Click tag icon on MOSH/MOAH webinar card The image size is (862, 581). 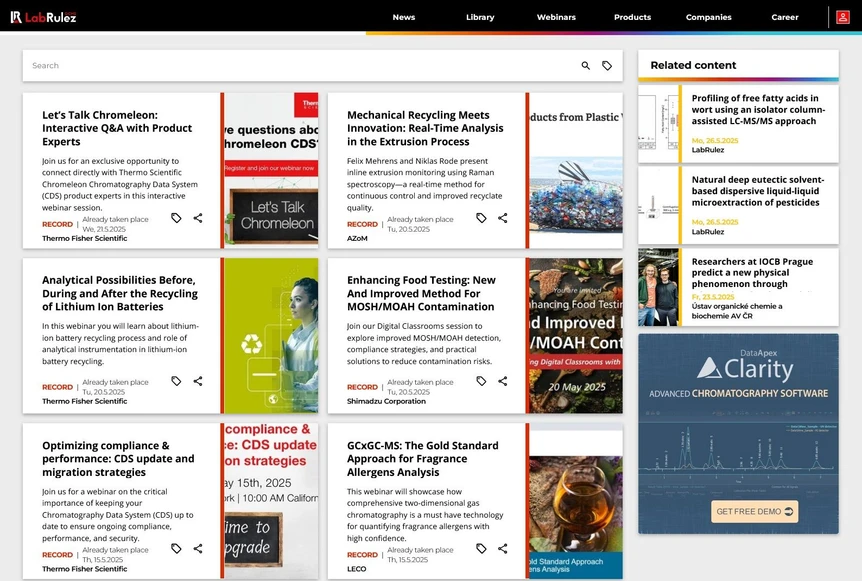pyautogui.click(x=481, y=381)
